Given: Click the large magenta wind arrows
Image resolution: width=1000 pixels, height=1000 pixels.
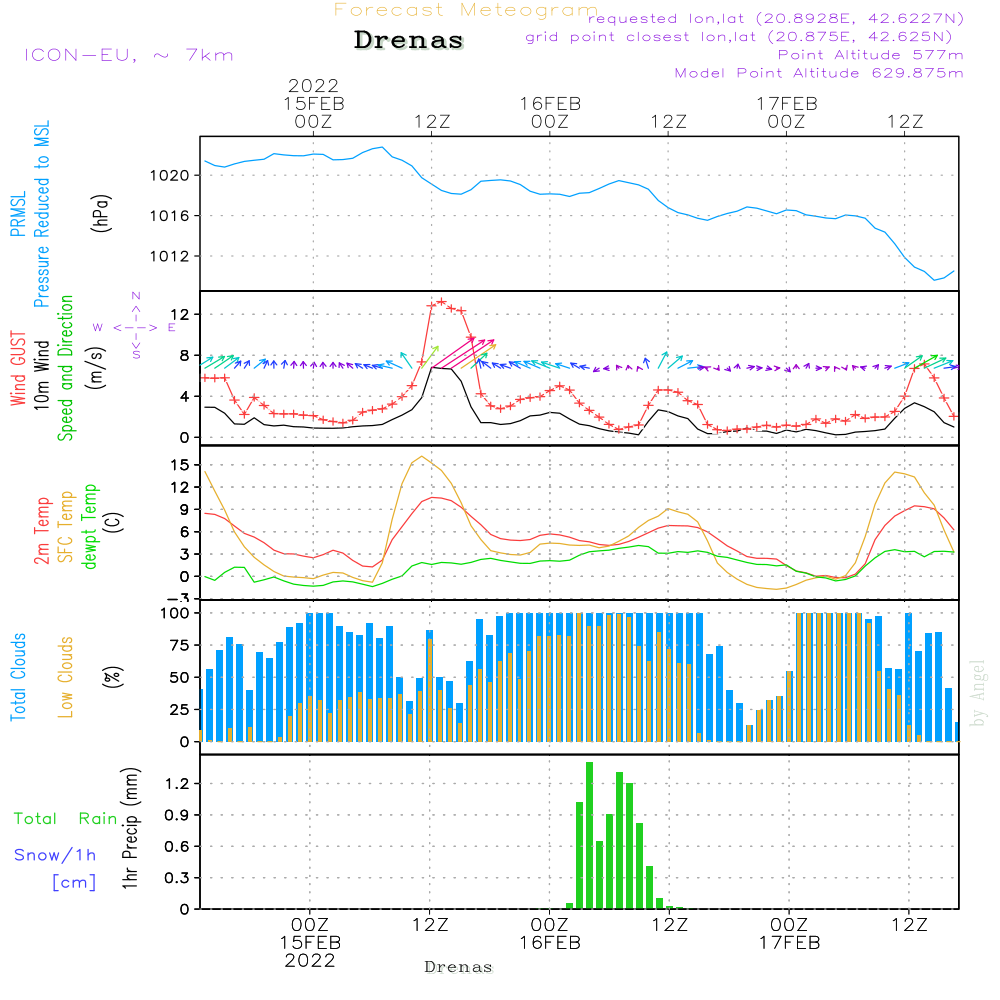Looking at the screenshot, I should point(464,354).
